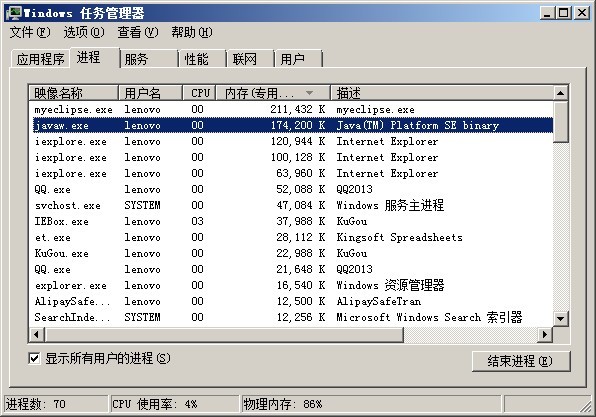Image resolution: width=596 pixels, height=417 pixels.
Task: Toggle 显示所有用户的进程 checkbox
Action: (34, 358)
